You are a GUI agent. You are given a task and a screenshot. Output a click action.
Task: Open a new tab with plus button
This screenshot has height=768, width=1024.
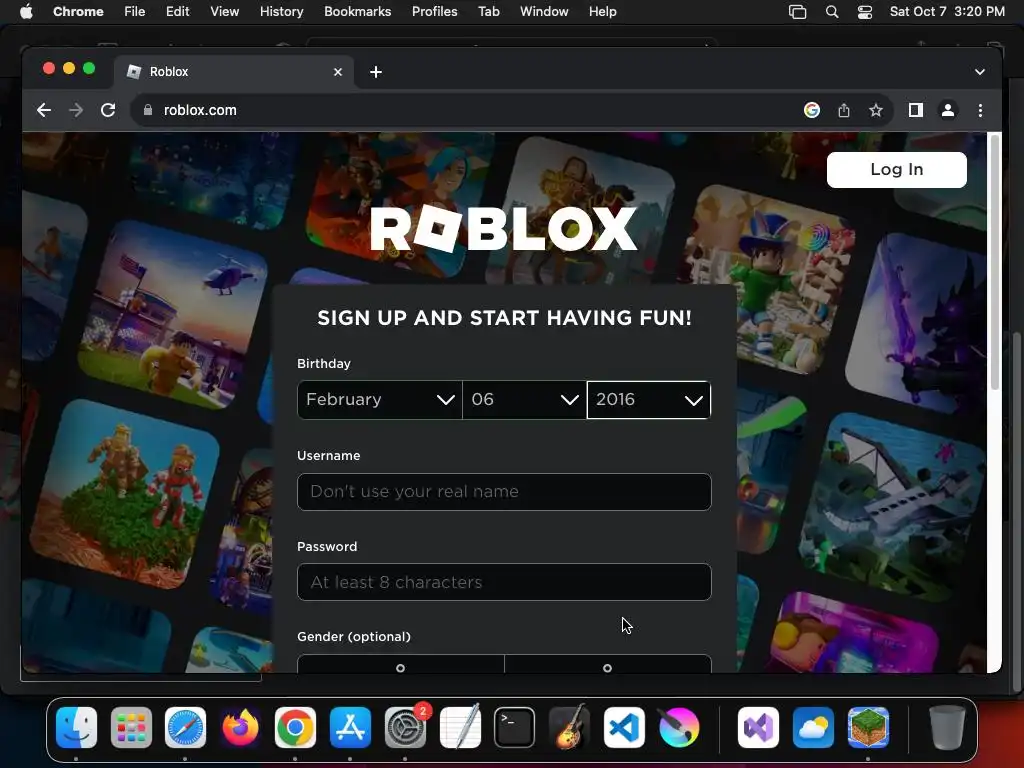[x=376, y=72]
